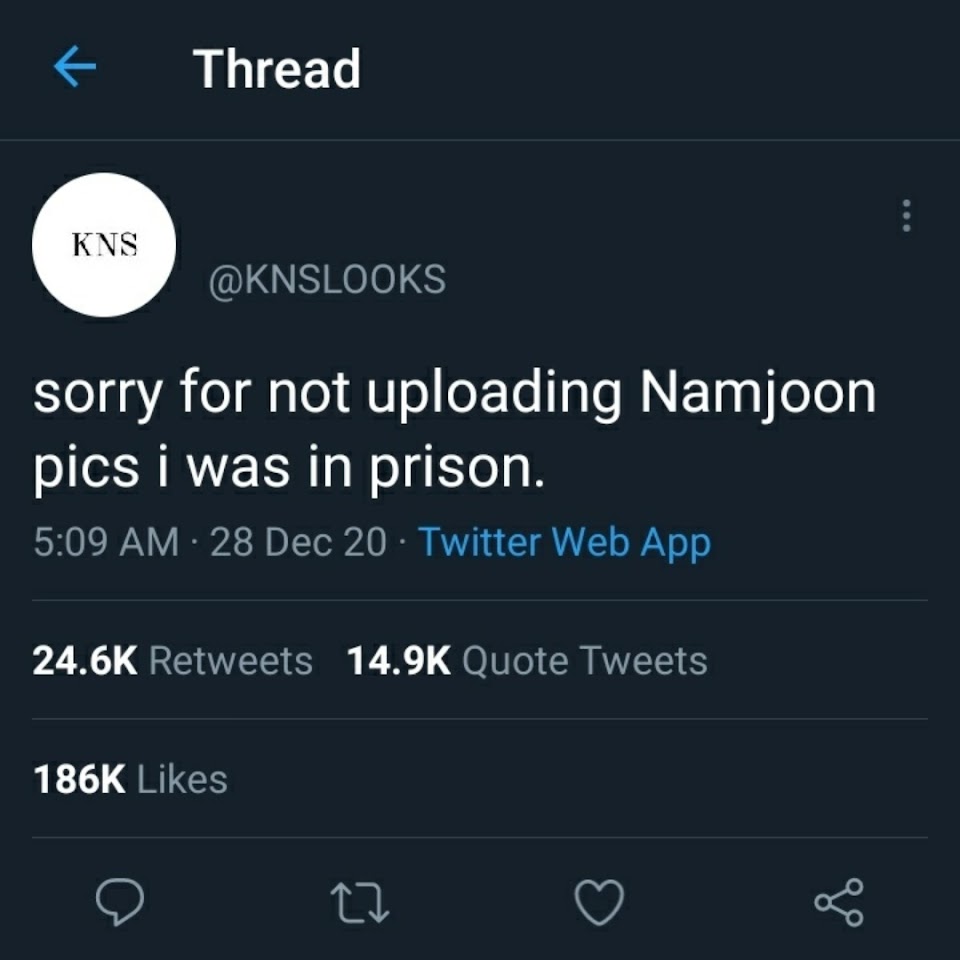Select the tweet line starting 'sorry for not'
The image size is (960, 960).
[455, 395]
